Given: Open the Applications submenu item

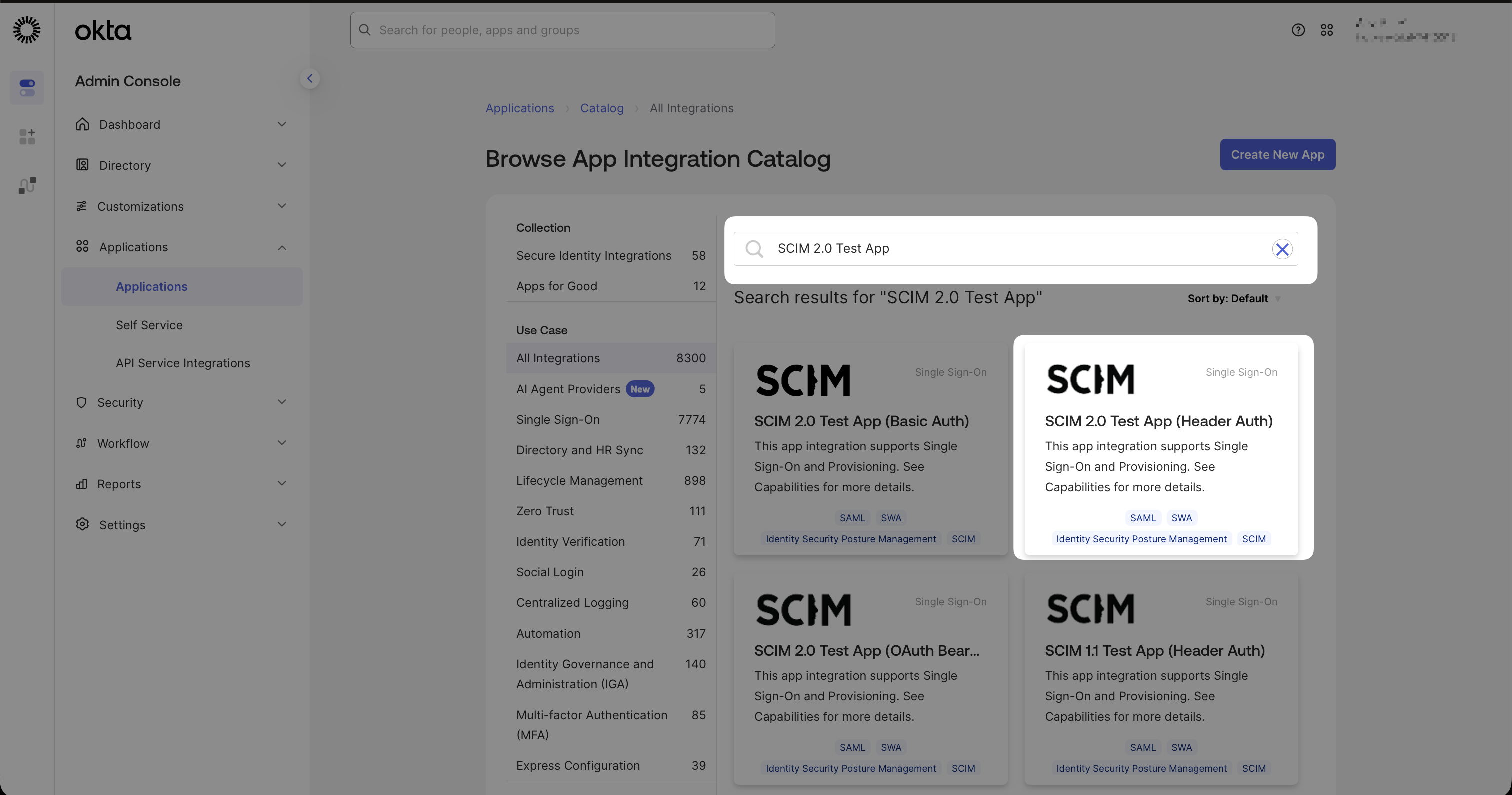Looking at the screenshot, I should [182, 287].
